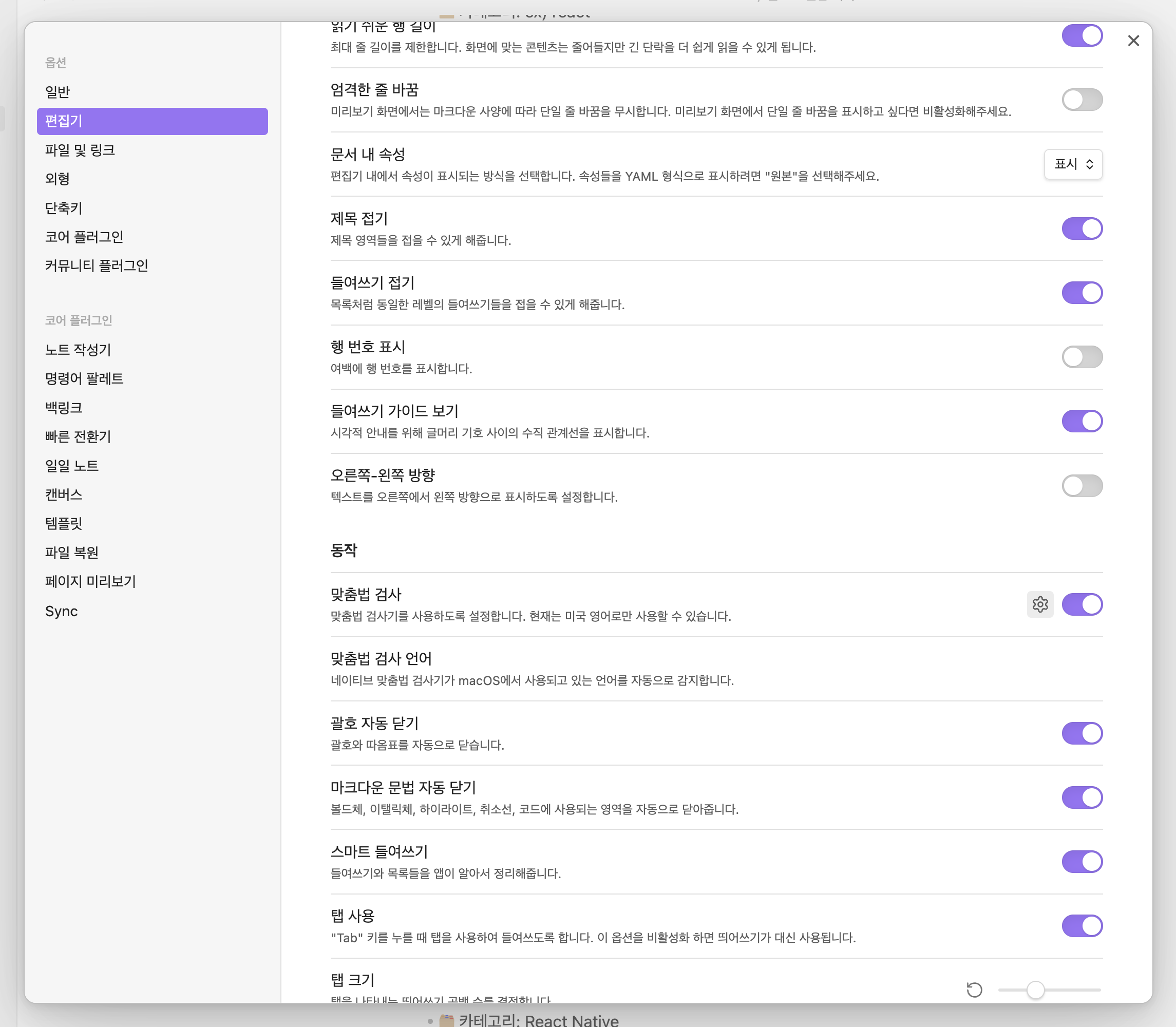Open 문서 내 속성 표시 dropdown
The width and height of the screenshot is (1176, 1027).
[x=1073, y=164]
